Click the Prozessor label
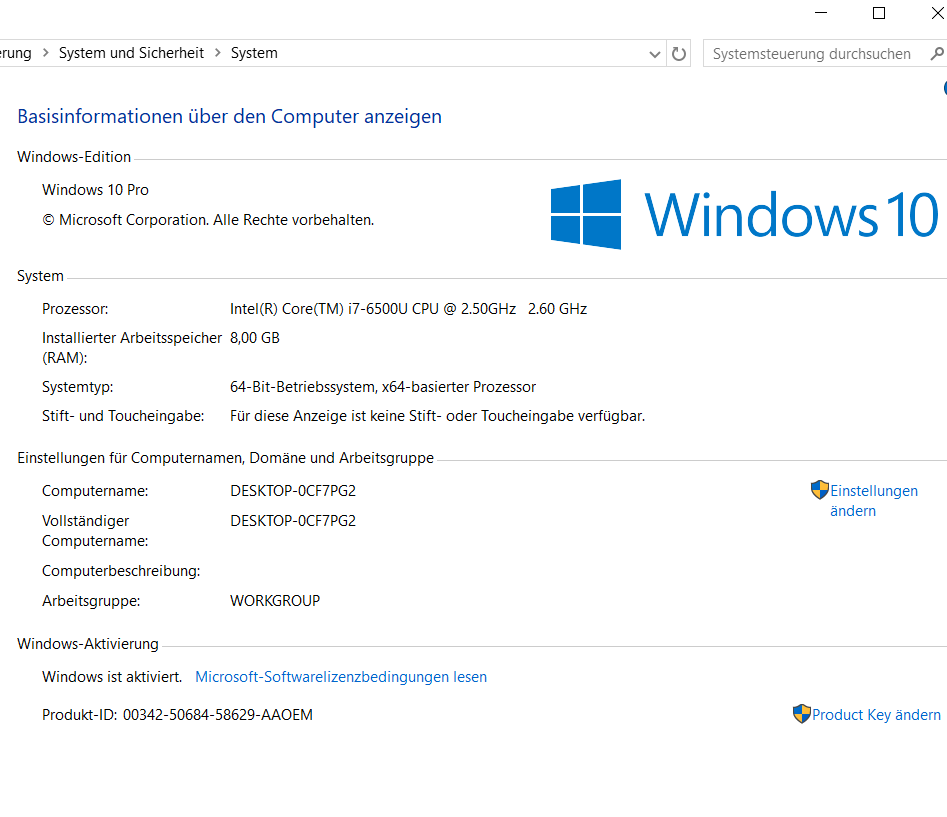Screen dimensions: 947x817 (x=75, y=309)
